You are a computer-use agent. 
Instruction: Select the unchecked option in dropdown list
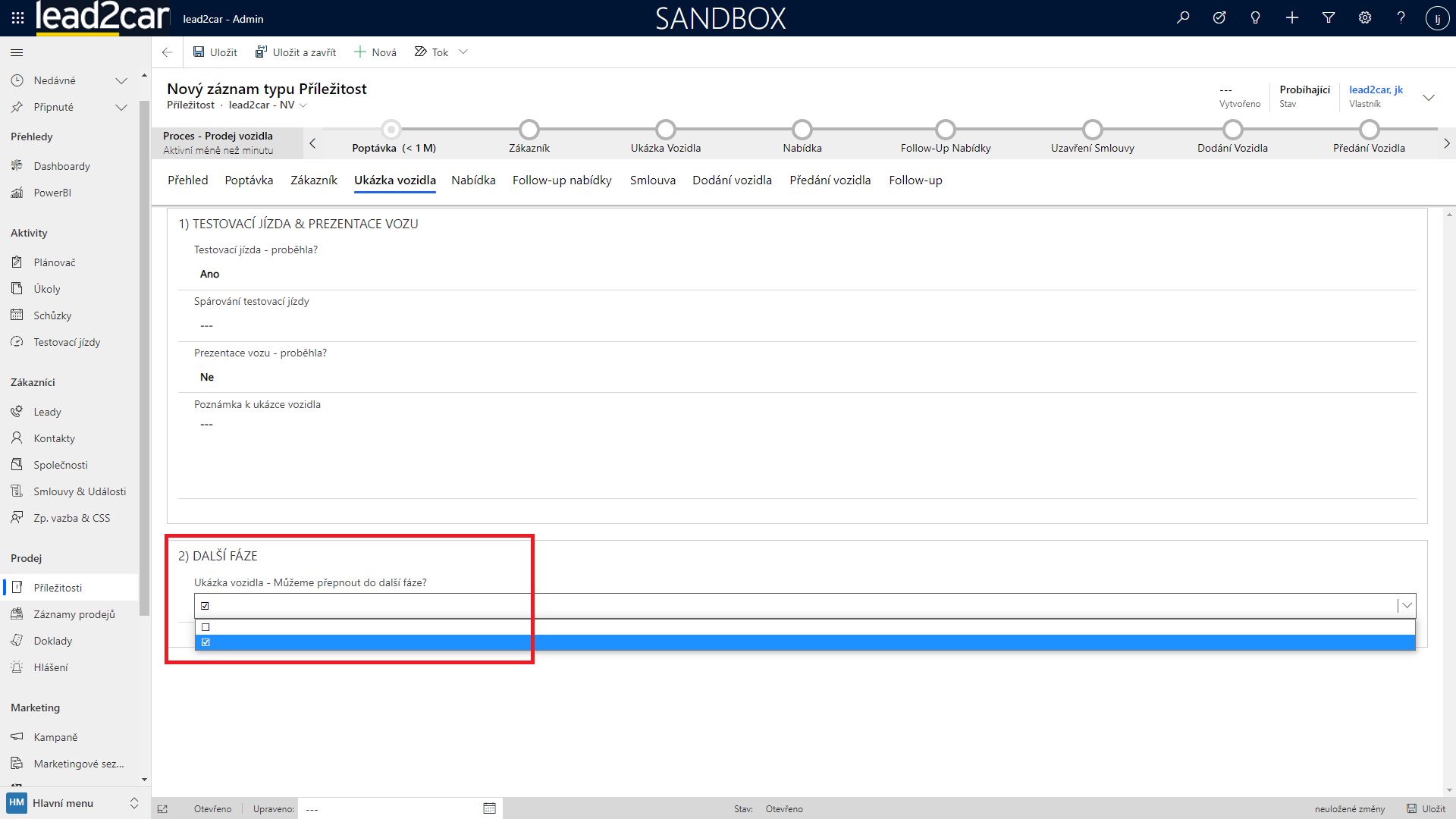(x=206, y=627)
